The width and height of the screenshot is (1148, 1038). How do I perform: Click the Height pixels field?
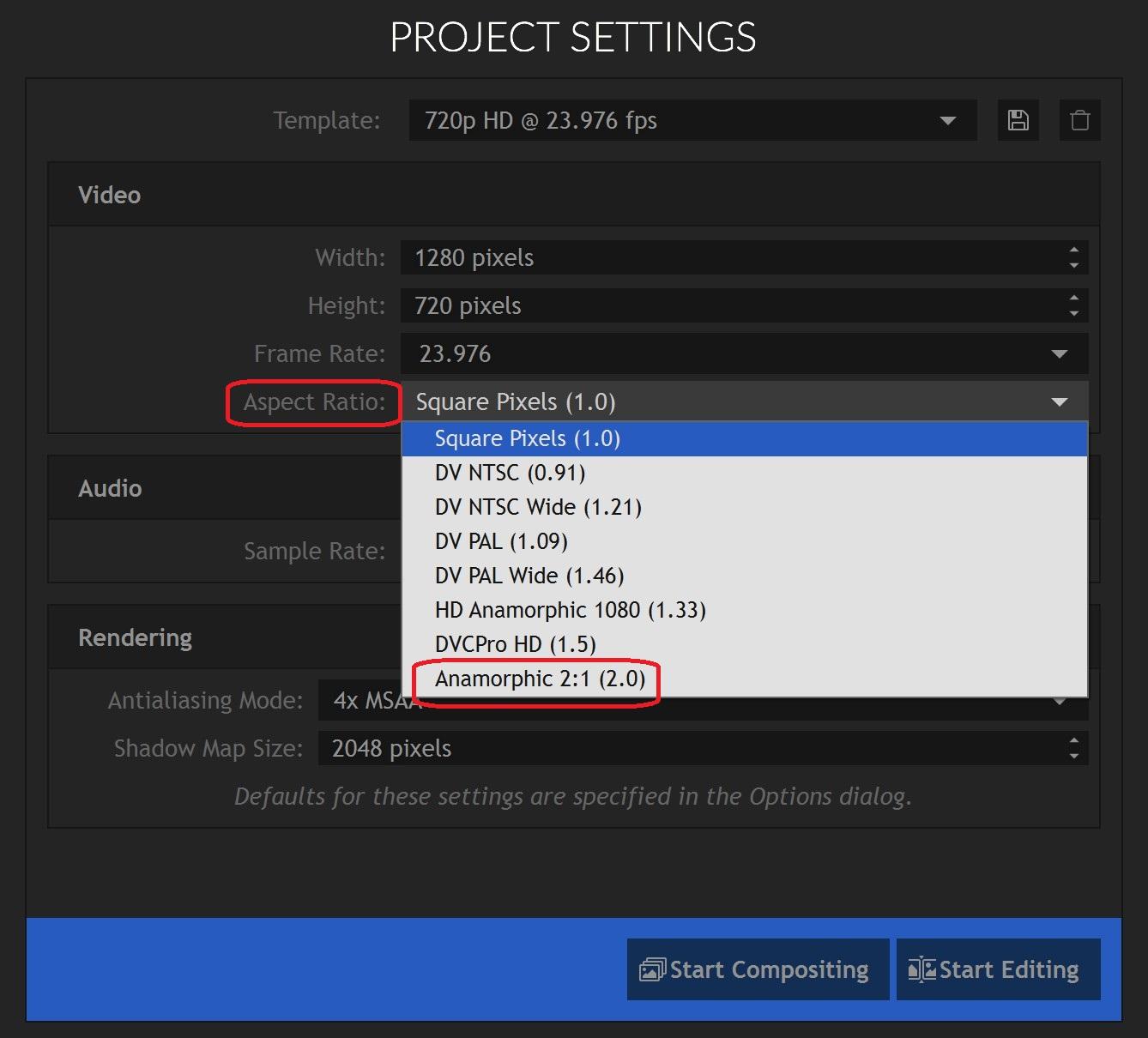tap(729, 306)
